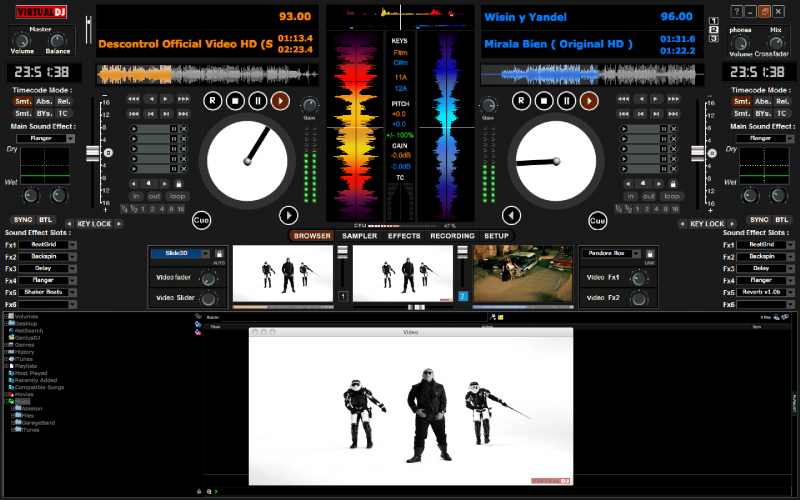This screenshot has width=800, height=500.
Task: Click the left deck orange waveform overview
Action: click(x=207, y=75)
